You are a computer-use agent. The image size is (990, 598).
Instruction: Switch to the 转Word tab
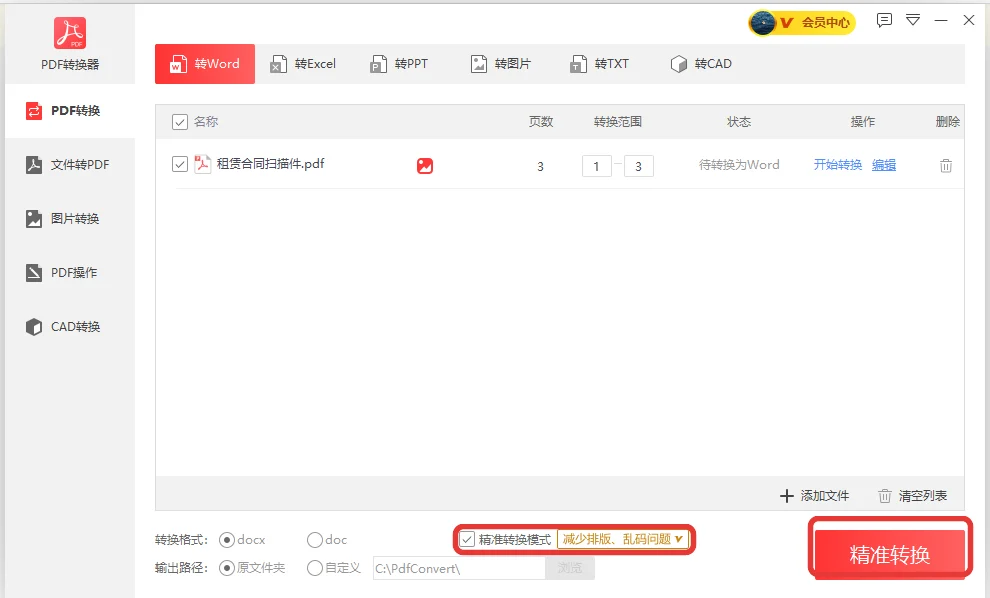(205, 64)
